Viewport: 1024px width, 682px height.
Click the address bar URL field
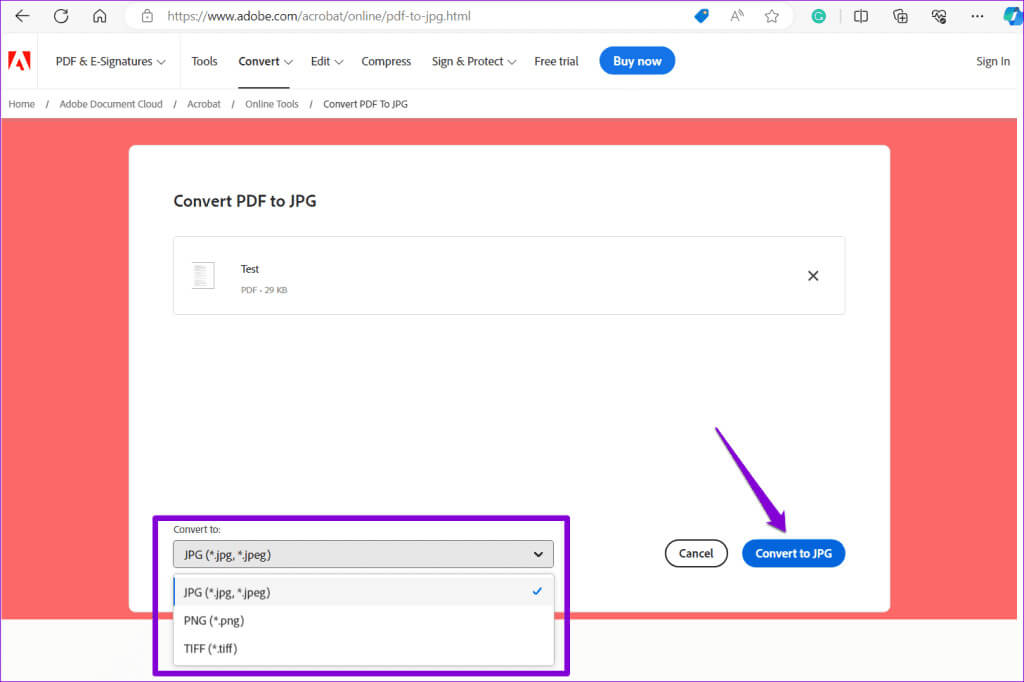(319, 16)
